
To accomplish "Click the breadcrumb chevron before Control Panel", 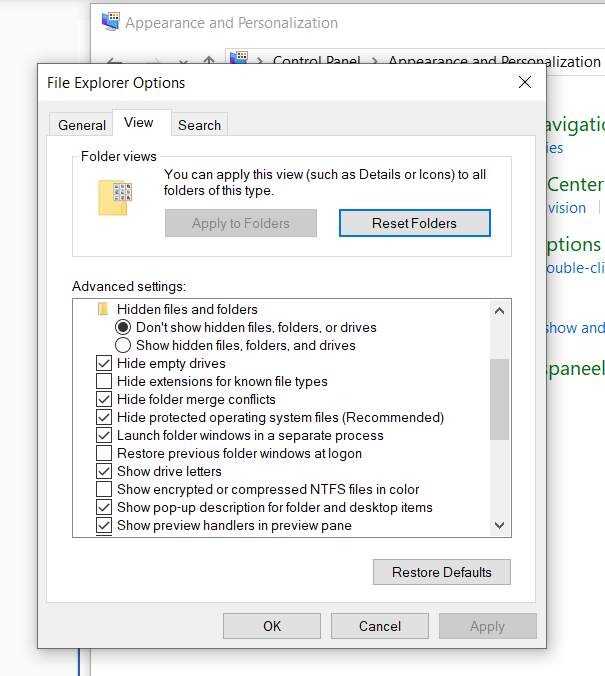I will (x=260, y=61).
